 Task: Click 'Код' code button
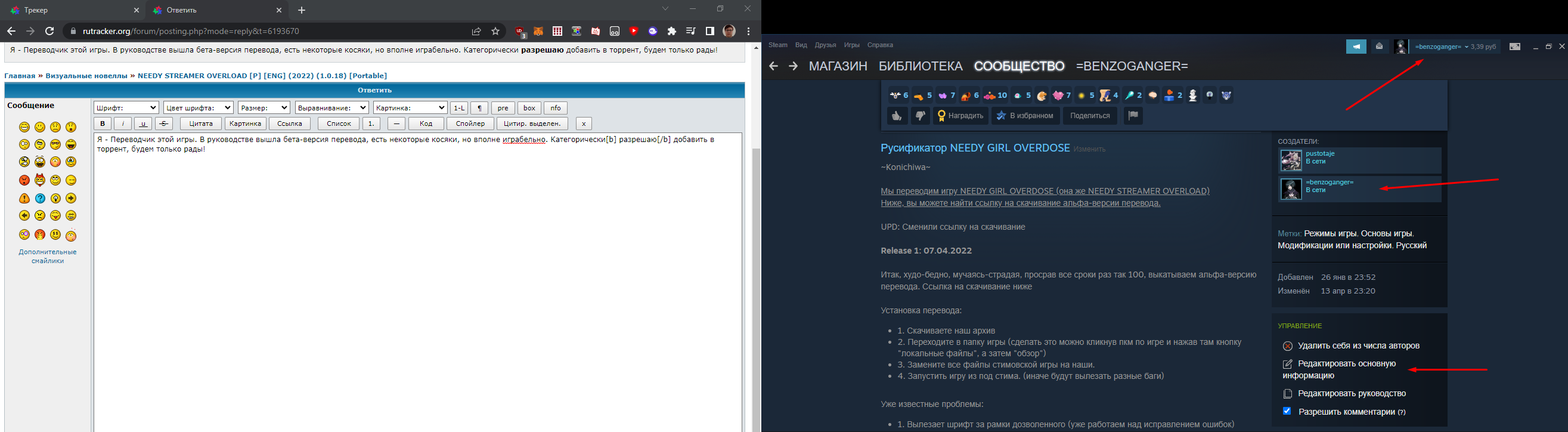426,124
